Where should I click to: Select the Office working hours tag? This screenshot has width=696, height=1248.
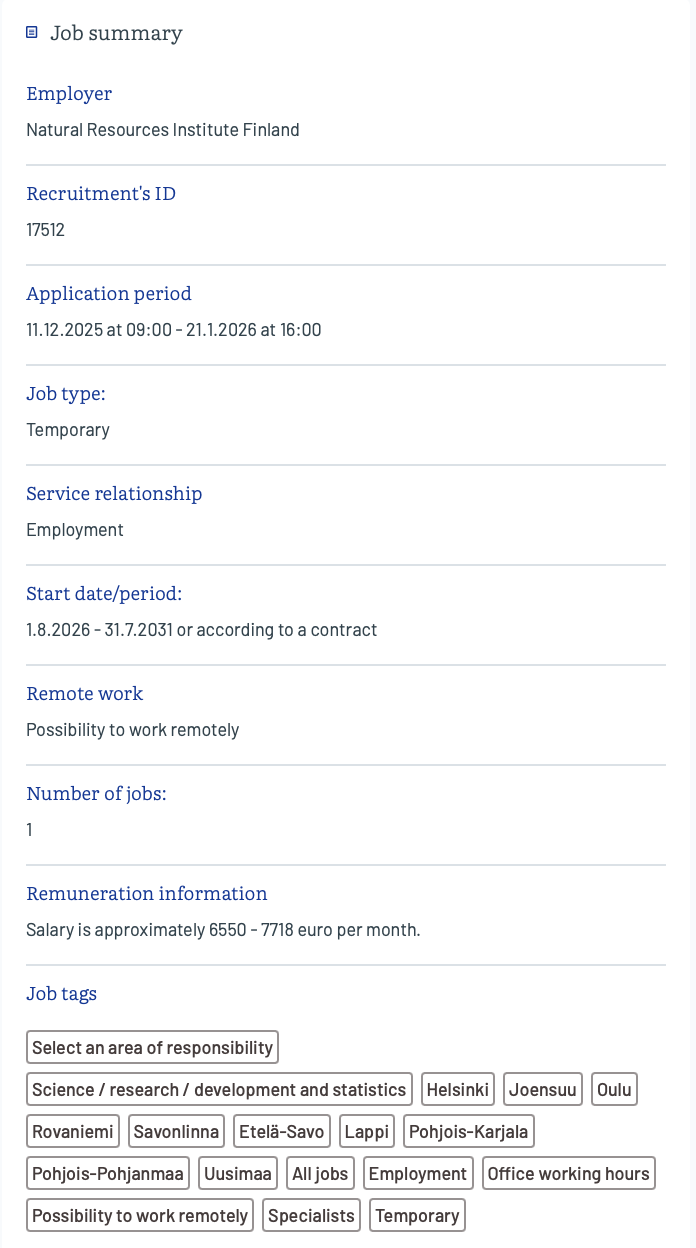click(568, 1174)
